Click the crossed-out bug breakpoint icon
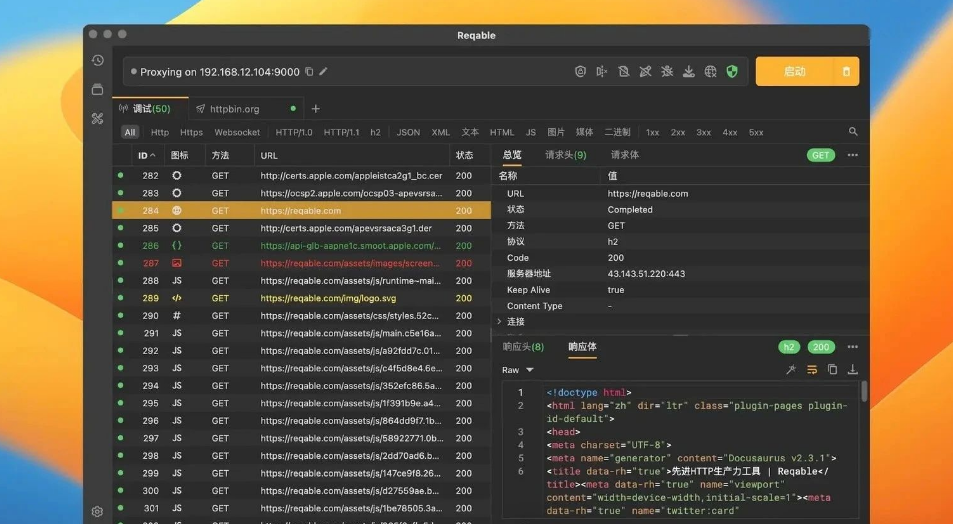 pyautogui.click(x=667, y=72)
